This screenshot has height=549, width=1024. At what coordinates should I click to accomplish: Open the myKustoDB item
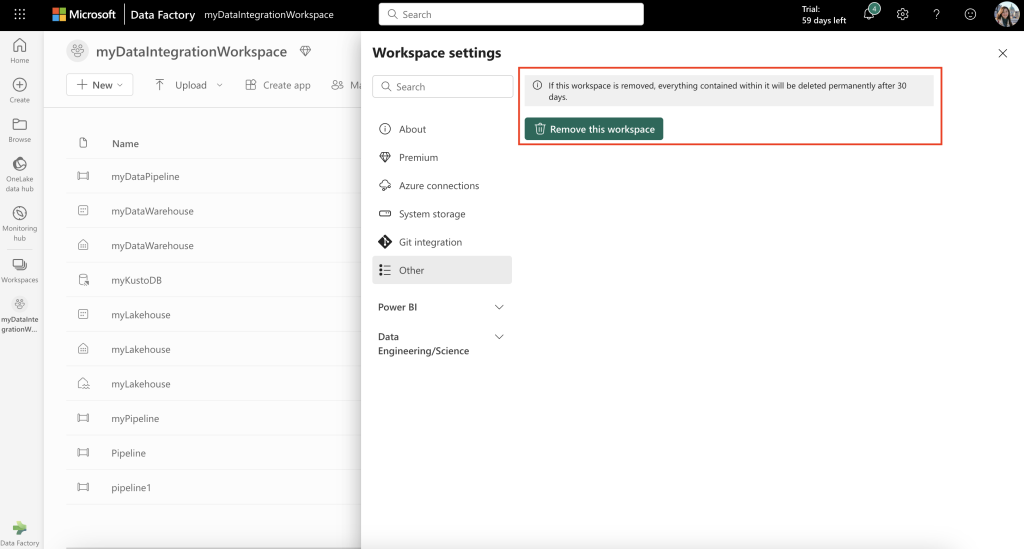136,280
